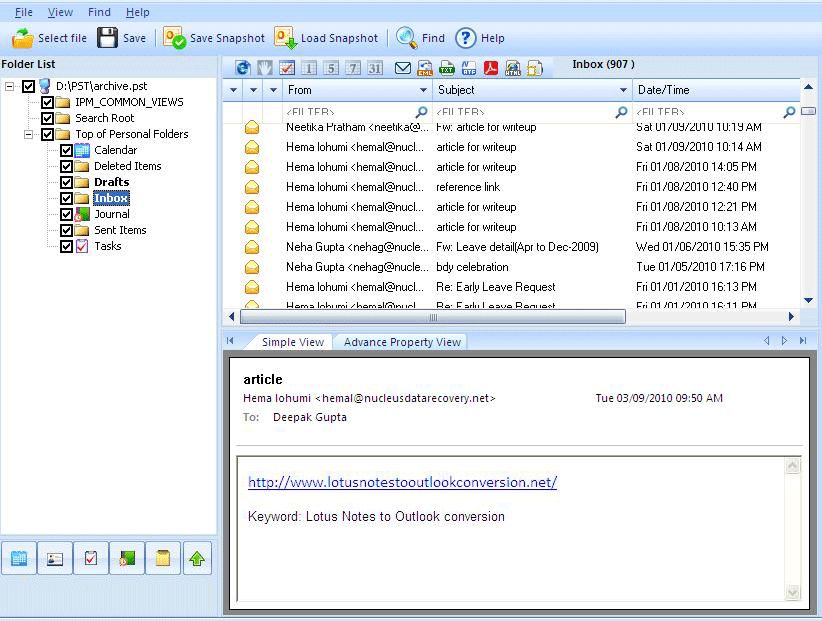The height and width of the screenshot is (621, 822).
Task: Click the HTML export icon
Action: click(x=513, y=68)
